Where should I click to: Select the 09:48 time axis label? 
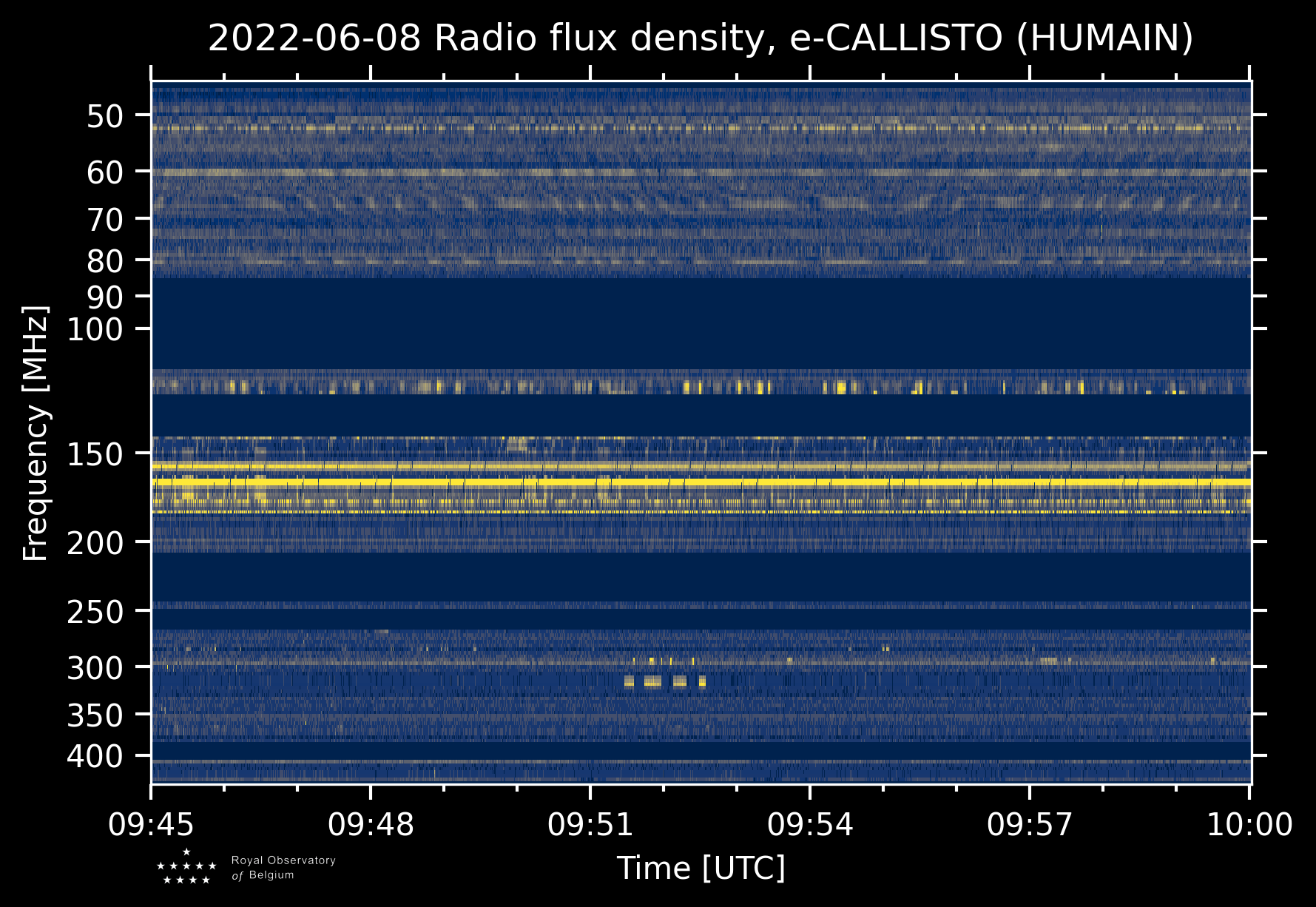point(371,824)
